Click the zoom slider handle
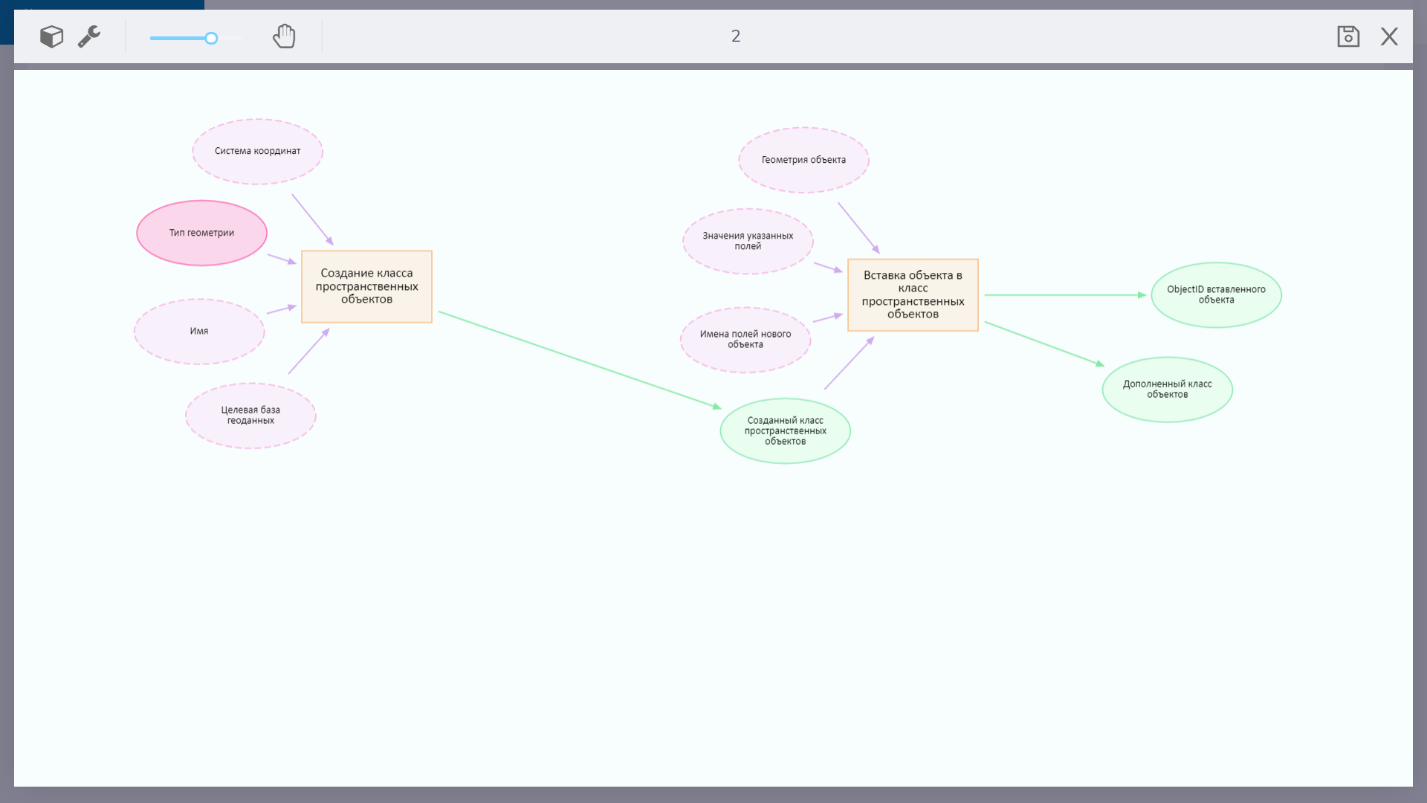 [211, 38]
